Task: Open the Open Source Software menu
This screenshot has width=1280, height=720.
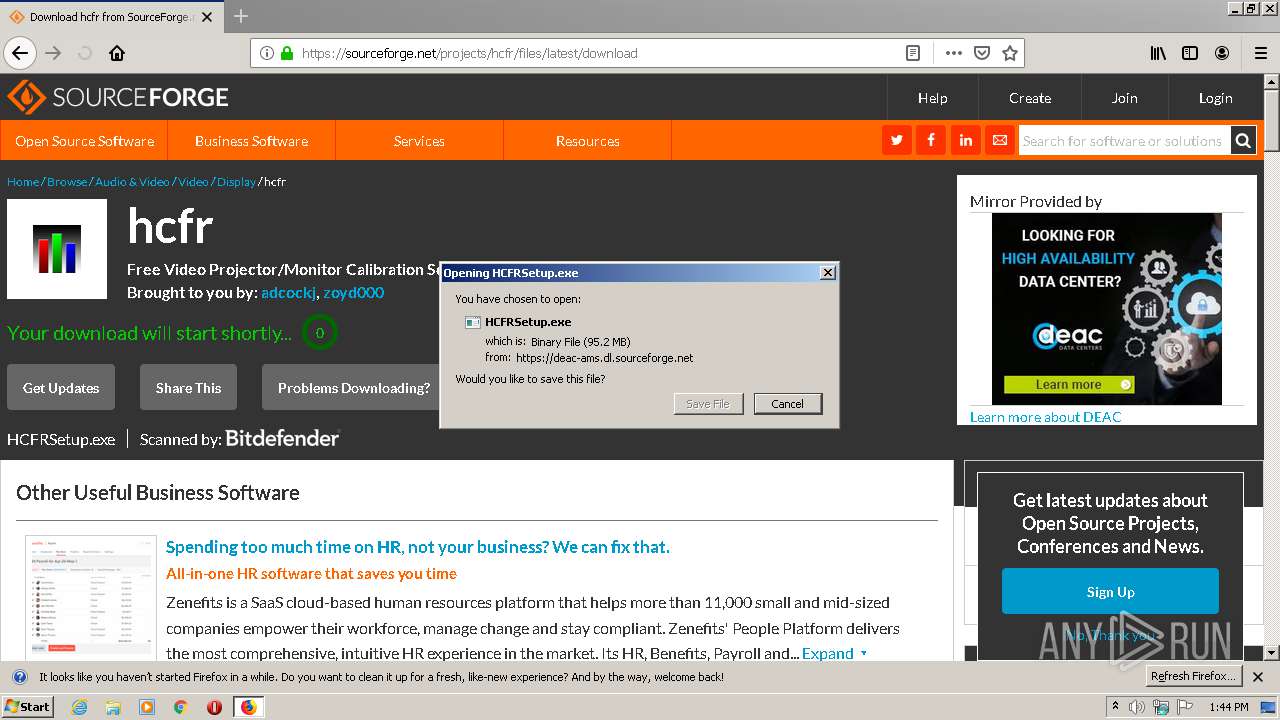Action: click(84, 141)
